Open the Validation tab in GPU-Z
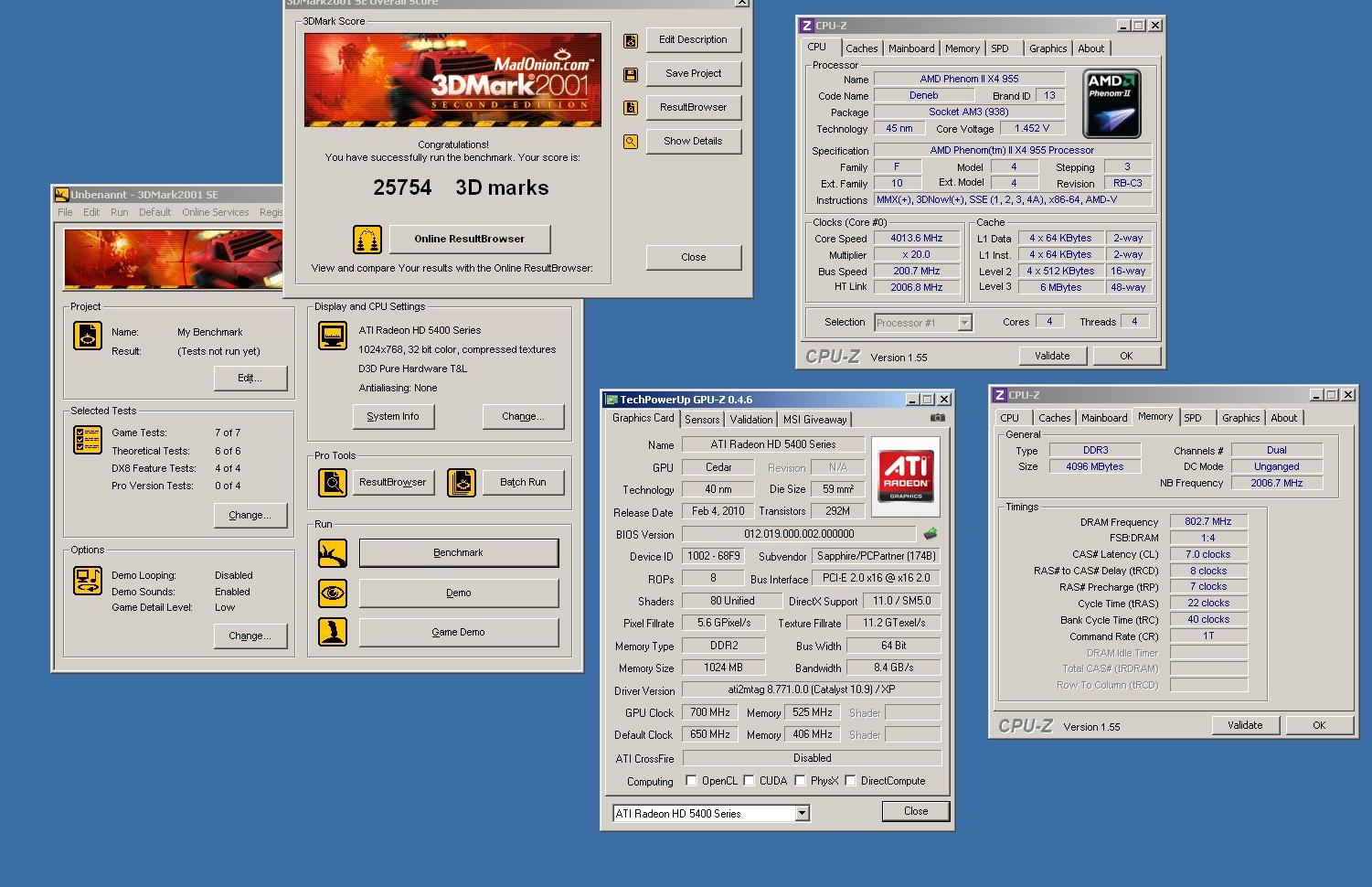Screen dimensions: 1372x887 (750, 420)
